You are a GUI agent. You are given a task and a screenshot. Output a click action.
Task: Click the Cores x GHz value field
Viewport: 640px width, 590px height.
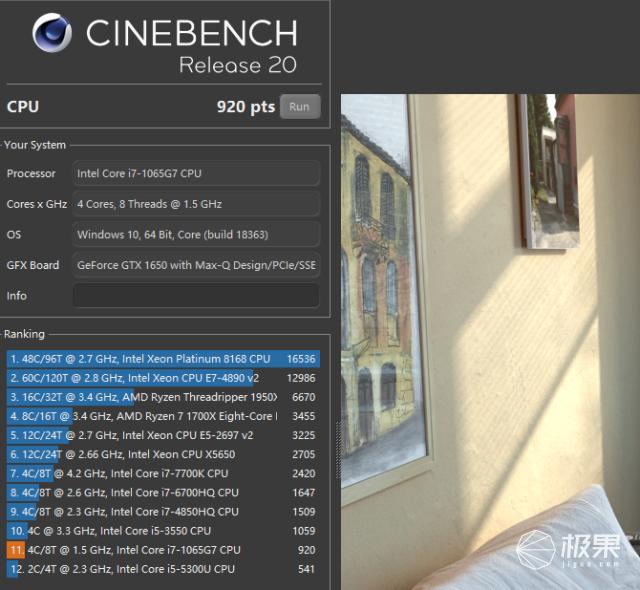(196, 204)
